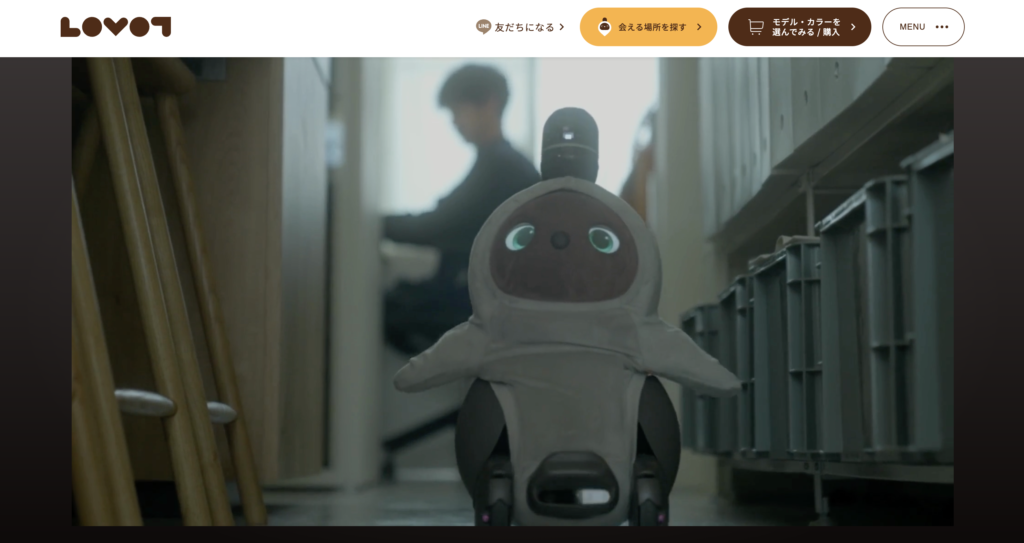The width and height of the screenshot is (1024, 543).
Task: Click the robot's nose between its eyes
Action: 561,240
